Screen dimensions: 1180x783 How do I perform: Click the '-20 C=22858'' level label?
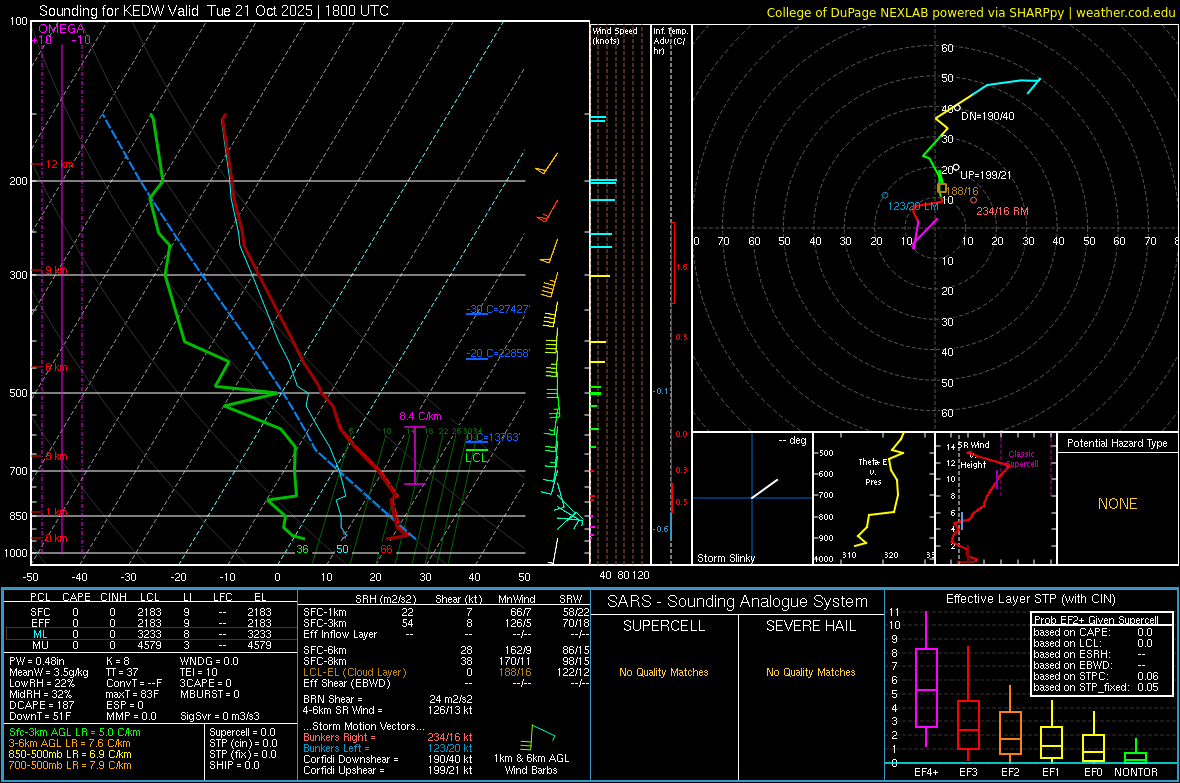pyautogui.click(x=498, y=353)
